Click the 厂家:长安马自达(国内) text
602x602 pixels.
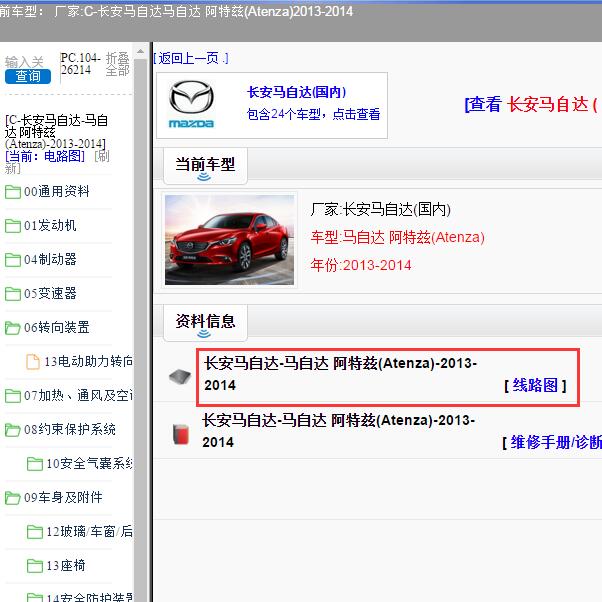click(380, 210)
